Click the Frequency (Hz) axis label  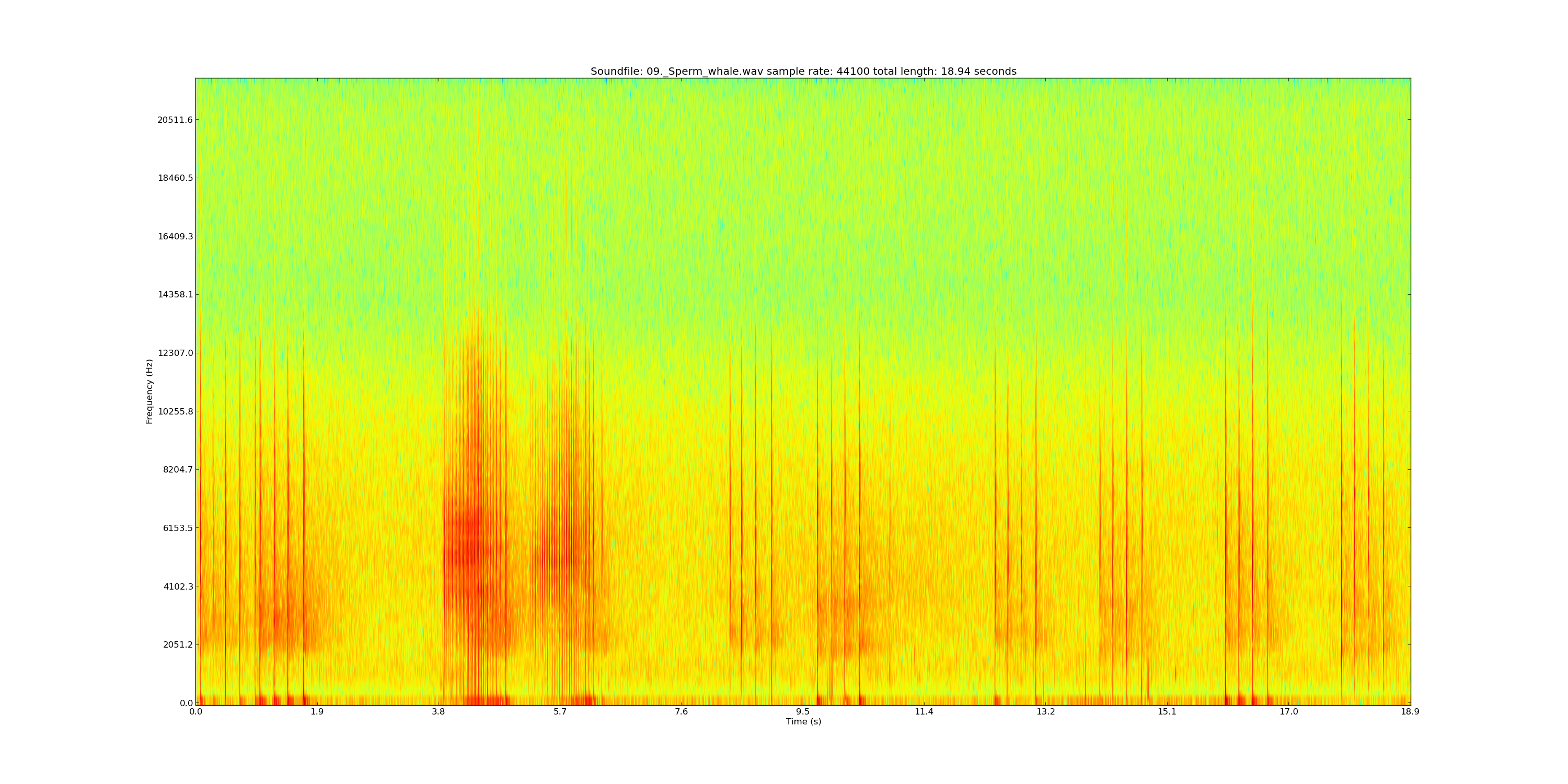pos(149,391)
